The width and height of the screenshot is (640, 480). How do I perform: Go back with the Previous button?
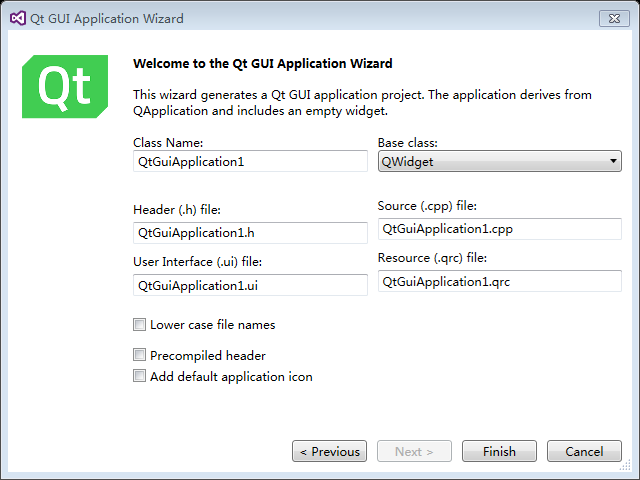click(x=329, y=451)
